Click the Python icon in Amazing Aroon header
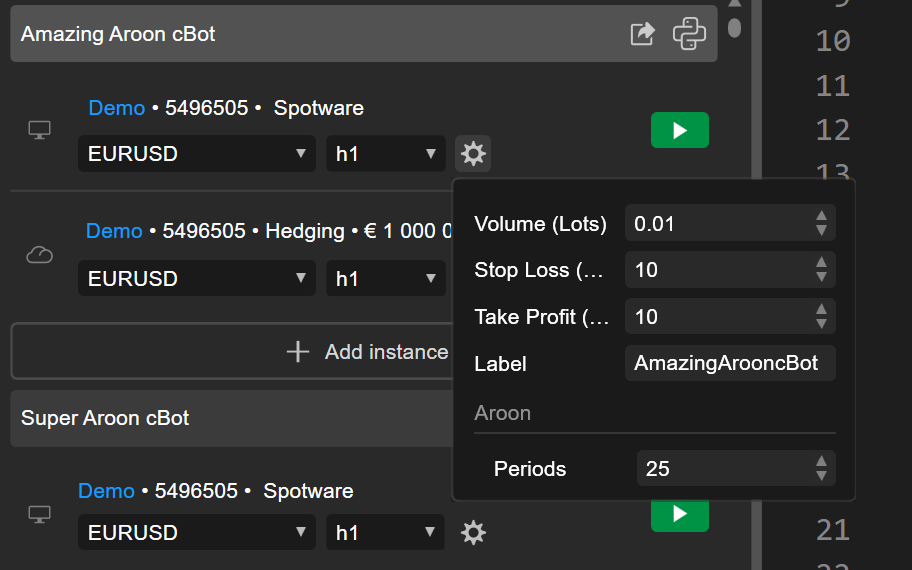Image resolution: width=912 pixels, height=570 pixels. pos(689,33)
